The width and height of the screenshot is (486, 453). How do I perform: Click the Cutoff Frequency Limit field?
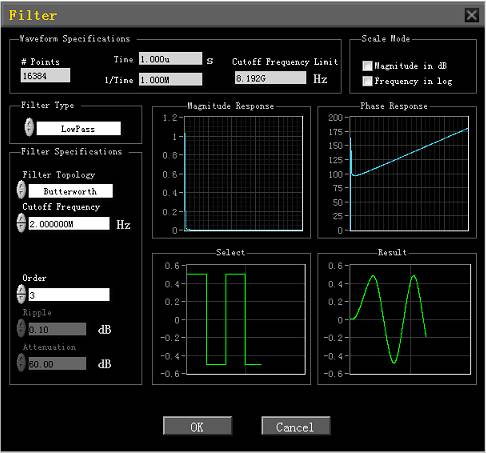[270, 78]
